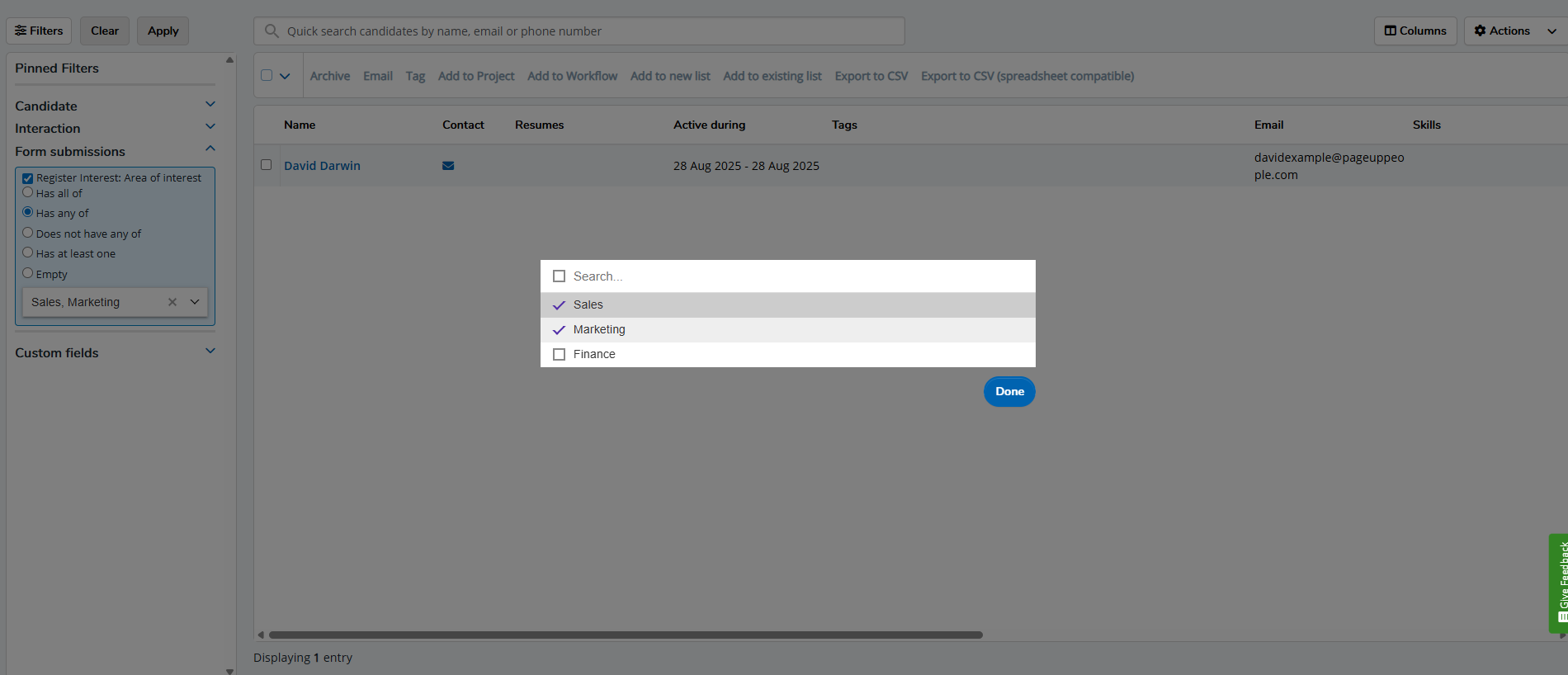Click the email contact icon for David Darwin

448,165
